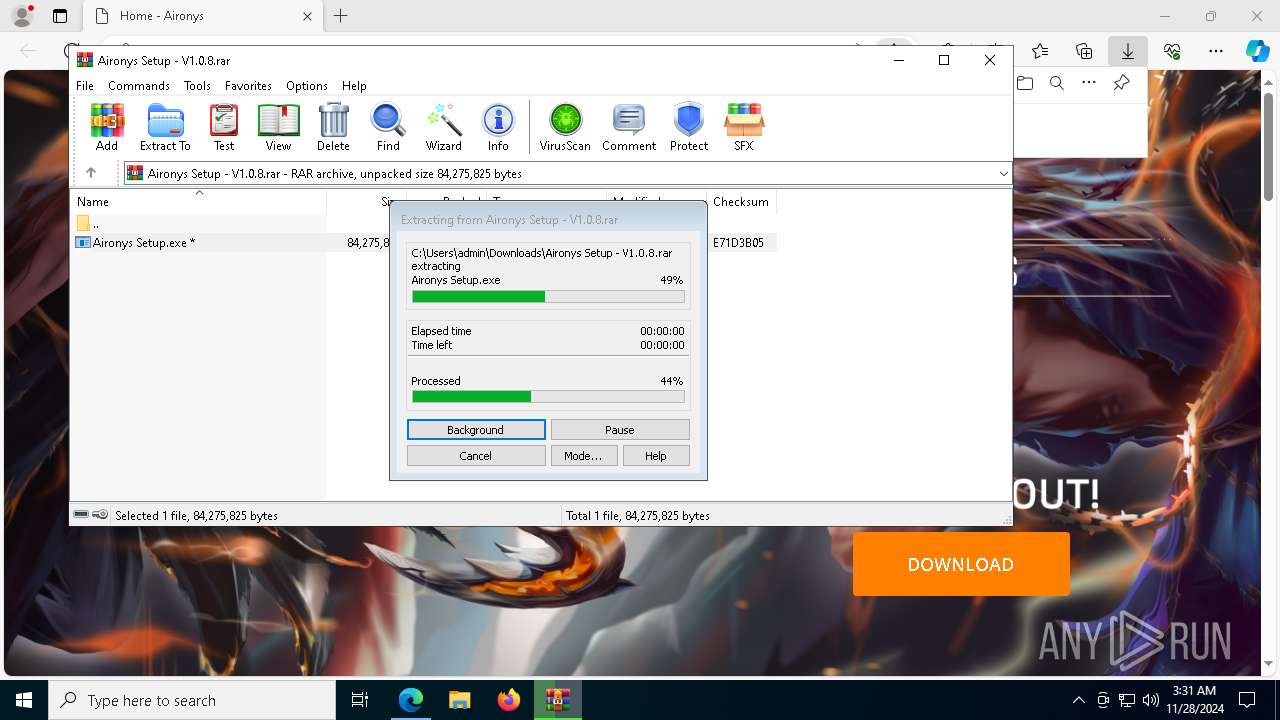This screenshot has height=720, width=1280.
Task: Pause the extraction
Action: 620,430
